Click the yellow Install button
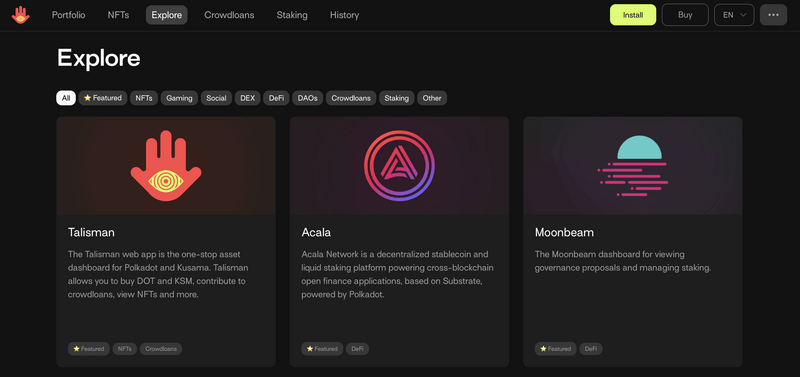This screenshot has width=800, height=377. (633, 15)
